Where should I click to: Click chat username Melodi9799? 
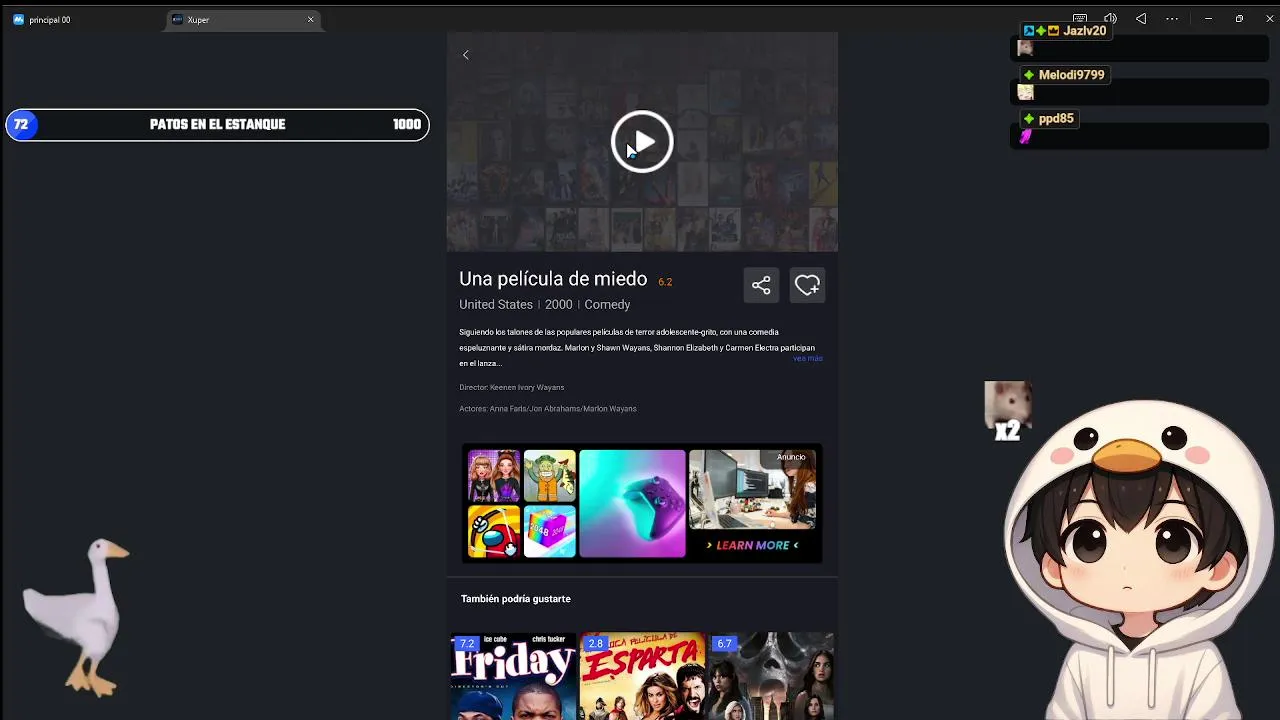(x=1071, y=75)
